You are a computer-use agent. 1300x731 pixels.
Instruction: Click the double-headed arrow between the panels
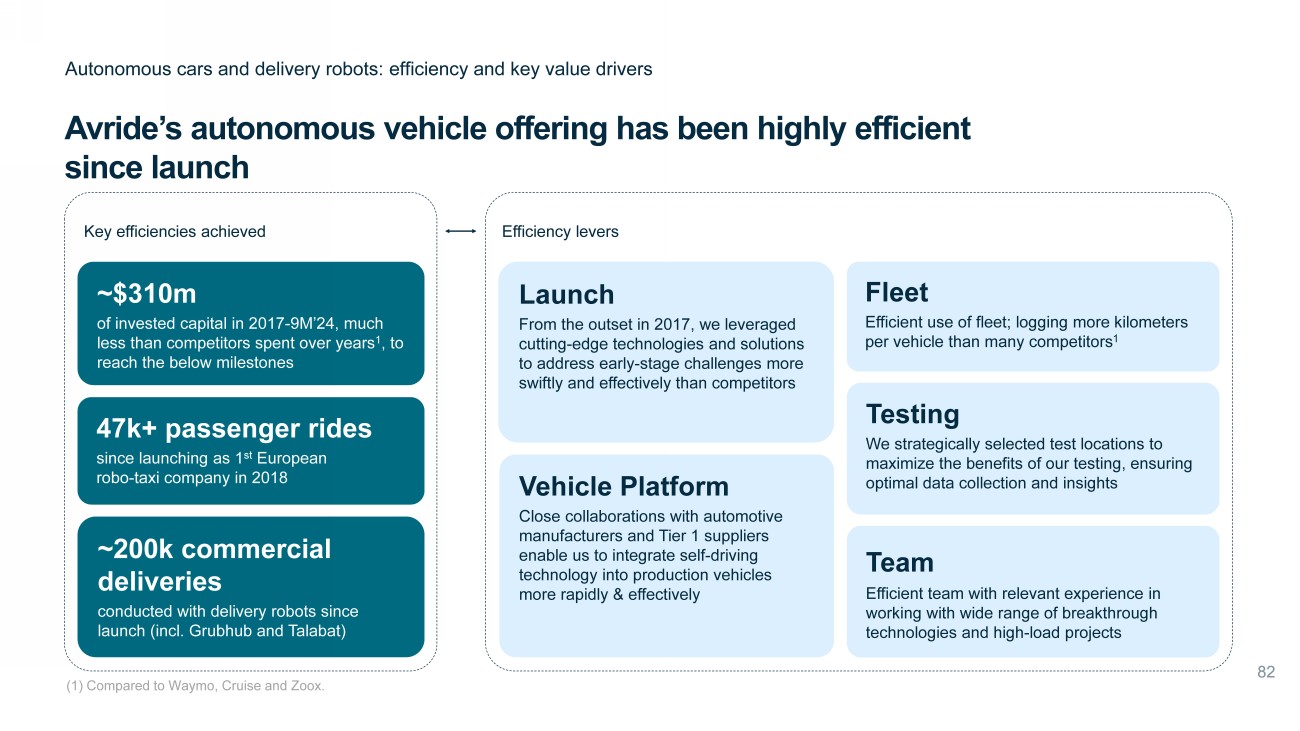(460, 231)
